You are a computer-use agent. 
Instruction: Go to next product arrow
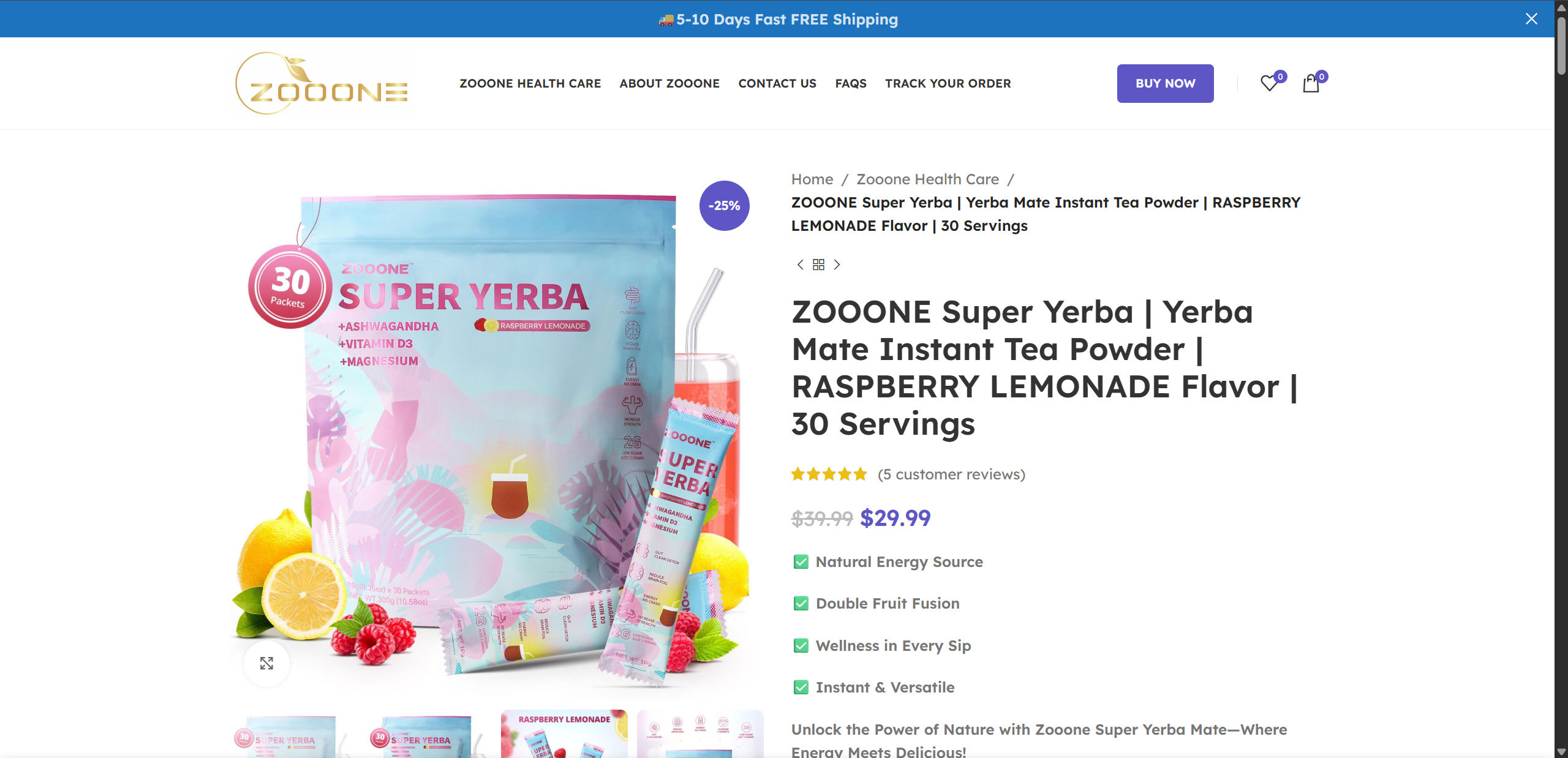[x=837, y=265]
